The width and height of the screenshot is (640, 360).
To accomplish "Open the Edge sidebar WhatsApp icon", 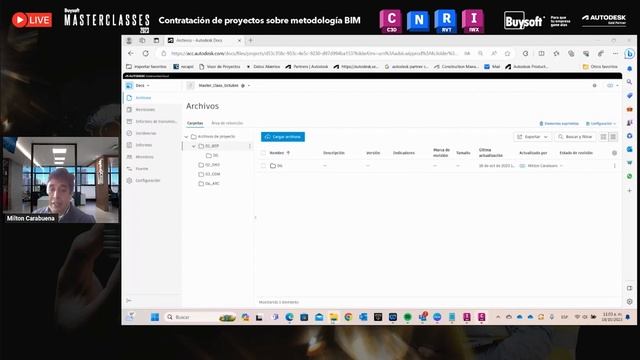I will 629,176.
